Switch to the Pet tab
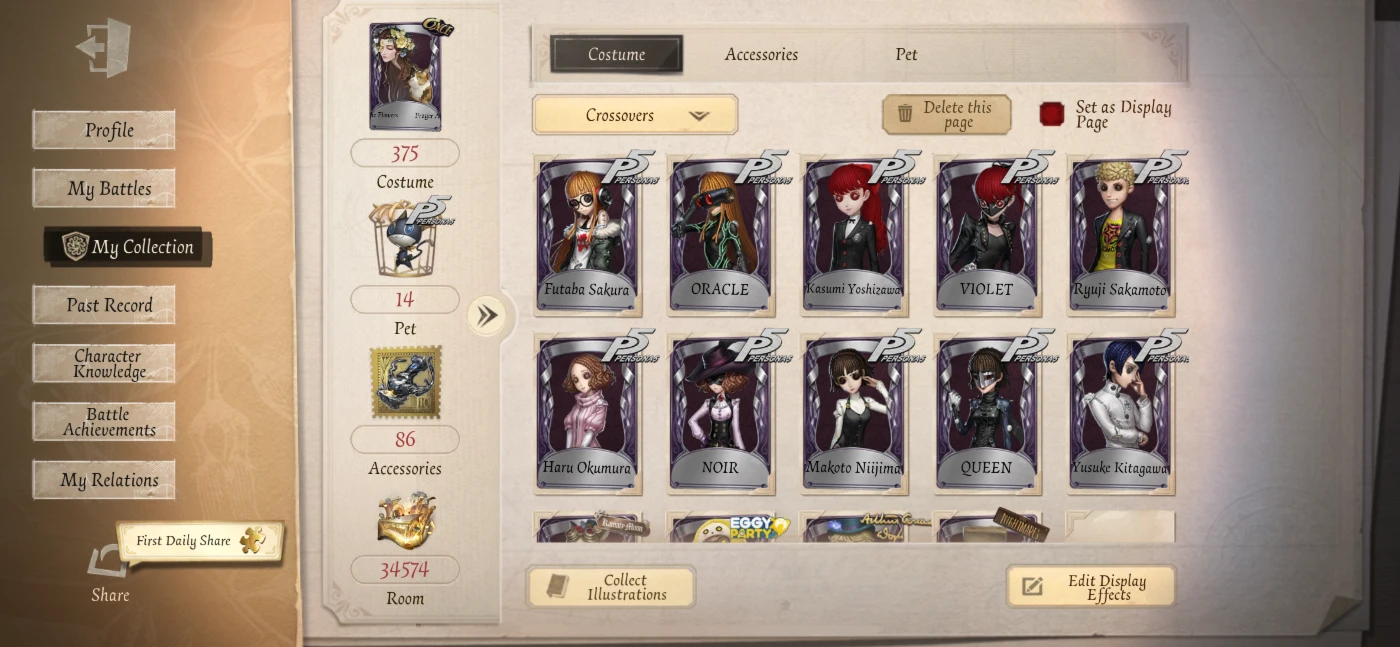Screen dimensions: 1400x647 906,54
